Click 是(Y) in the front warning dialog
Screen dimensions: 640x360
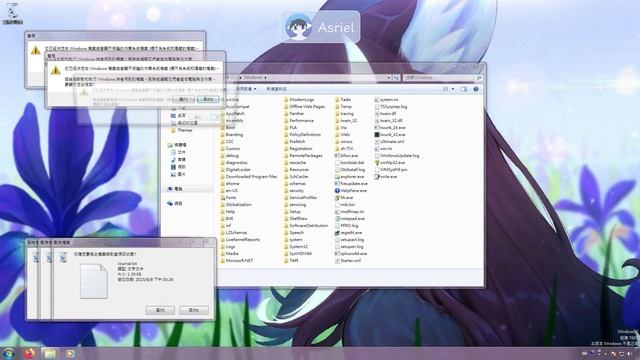coord(183,99)
